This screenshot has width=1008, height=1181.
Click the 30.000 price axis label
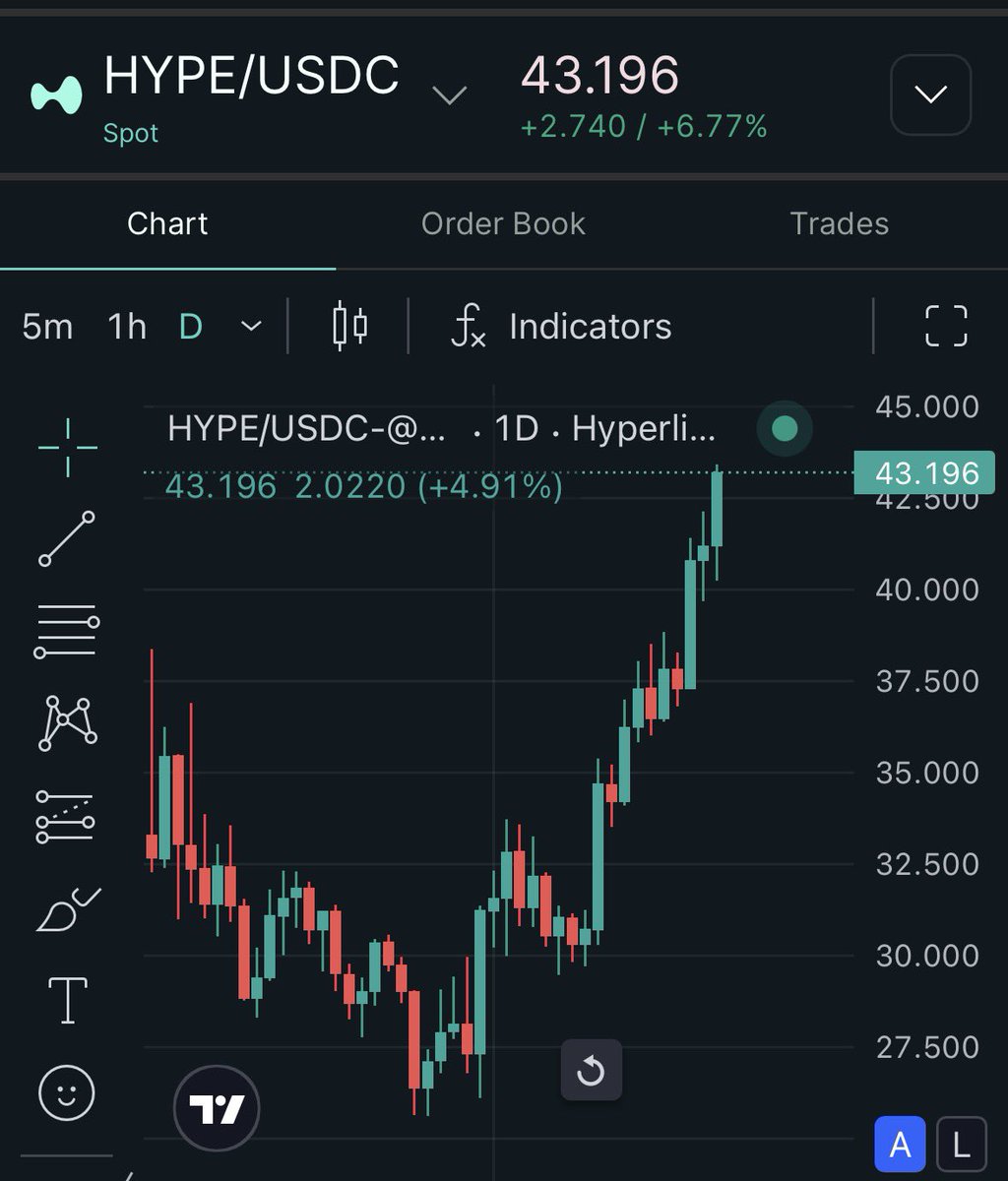927,956
